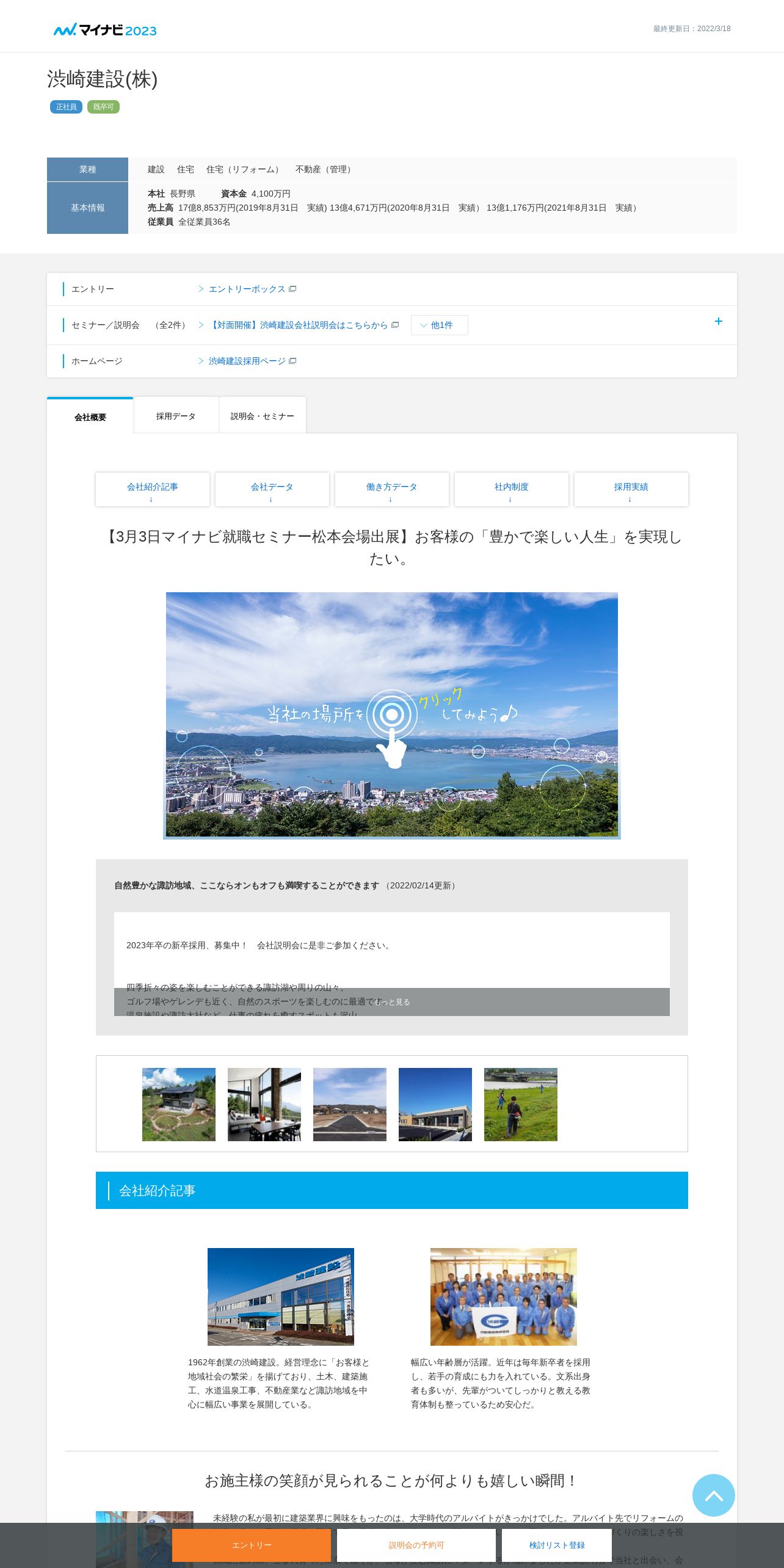Click the 会社紹介記事 blue section header
This screenshot has height=1568, width=784.
(x=392, y=1190)
